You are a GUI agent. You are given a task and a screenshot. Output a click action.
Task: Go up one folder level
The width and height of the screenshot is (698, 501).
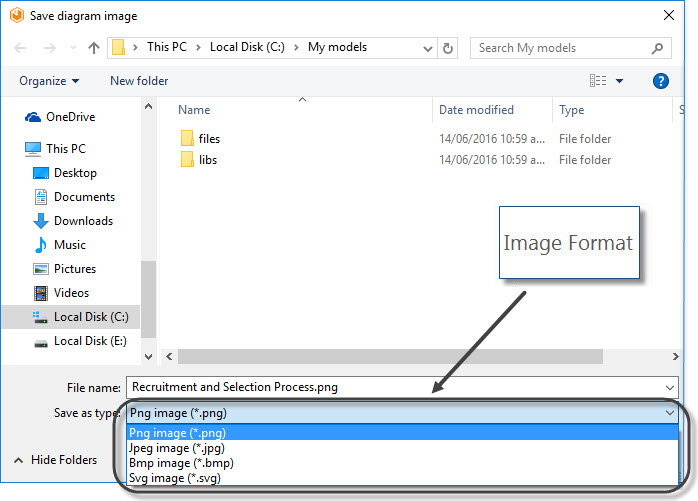coord(94,48)
